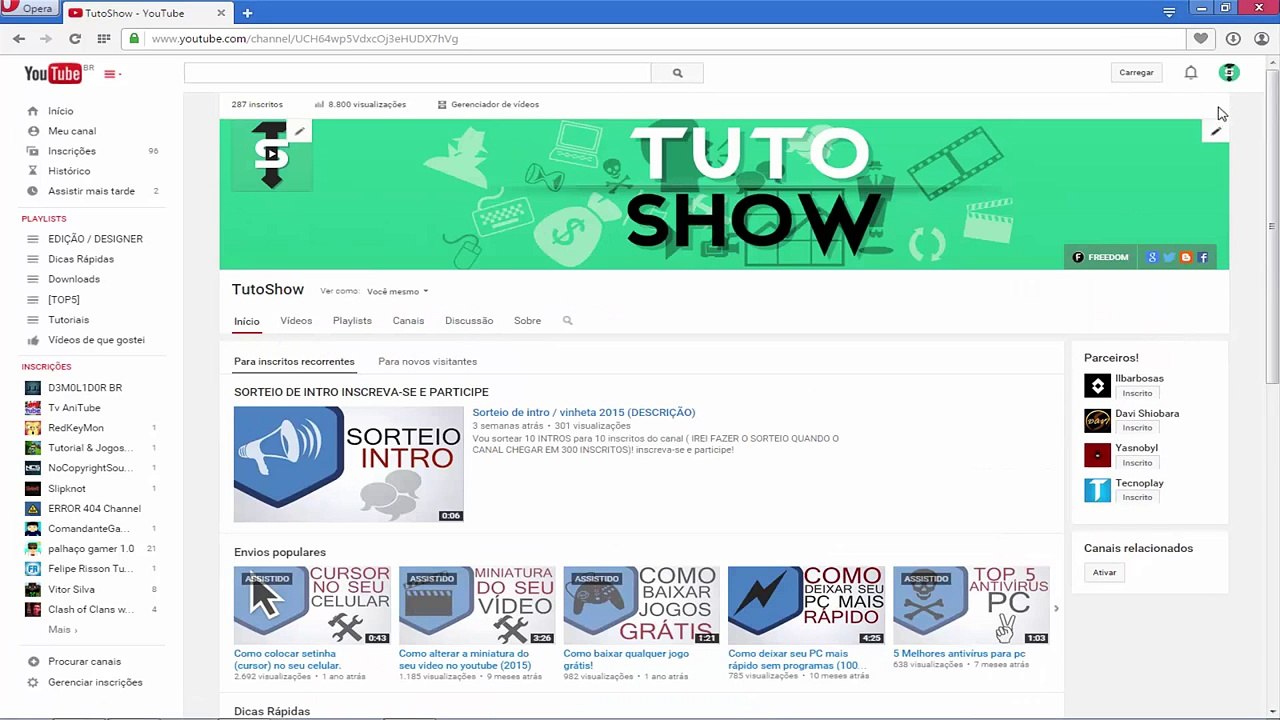Open EDIÇÃO / DESIGNER playlist

click(95, 239)
